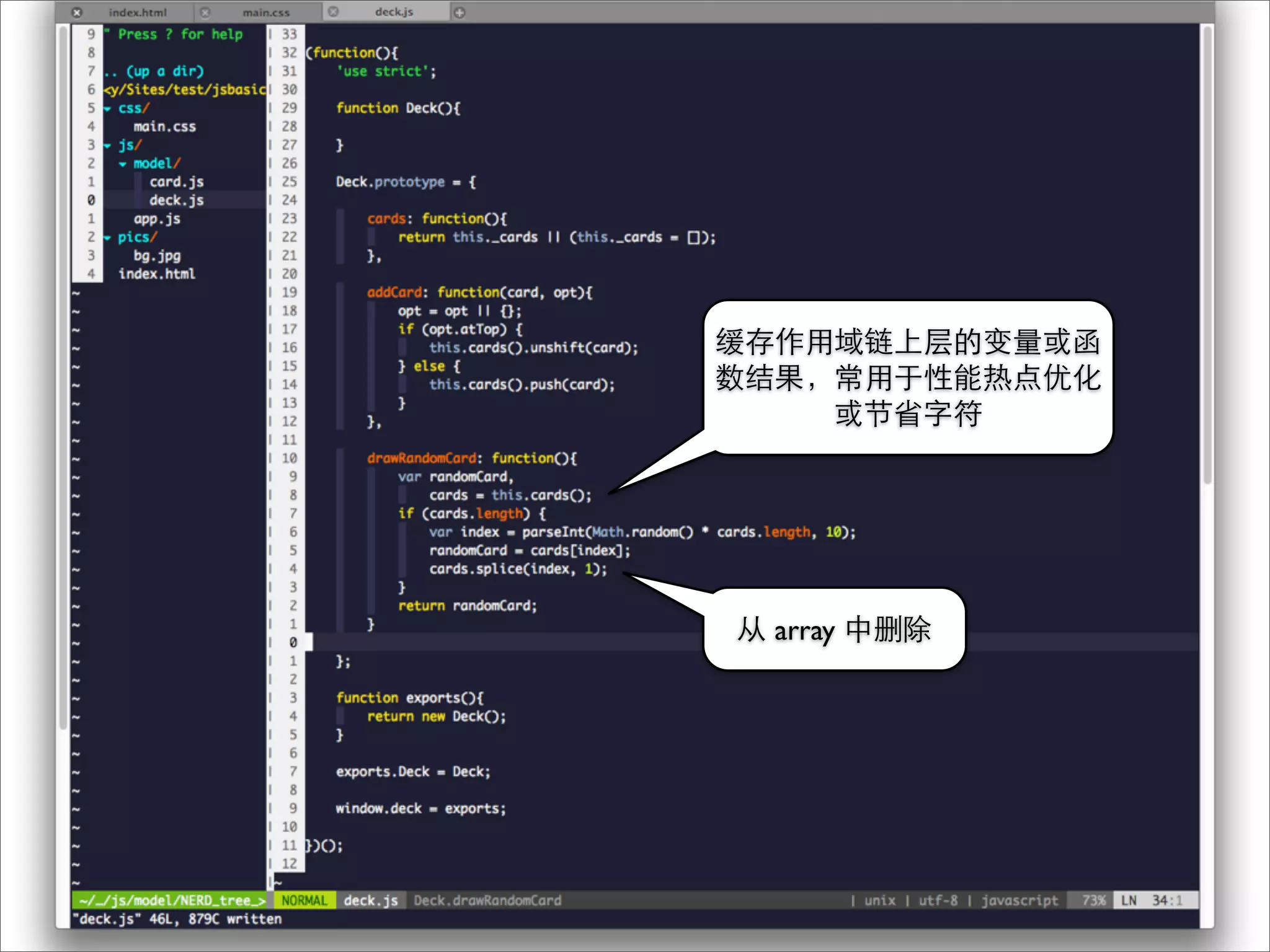Open index.html in the file tree
The width and height of the screenshot is (1270, 952).
[x=157, y=274]
